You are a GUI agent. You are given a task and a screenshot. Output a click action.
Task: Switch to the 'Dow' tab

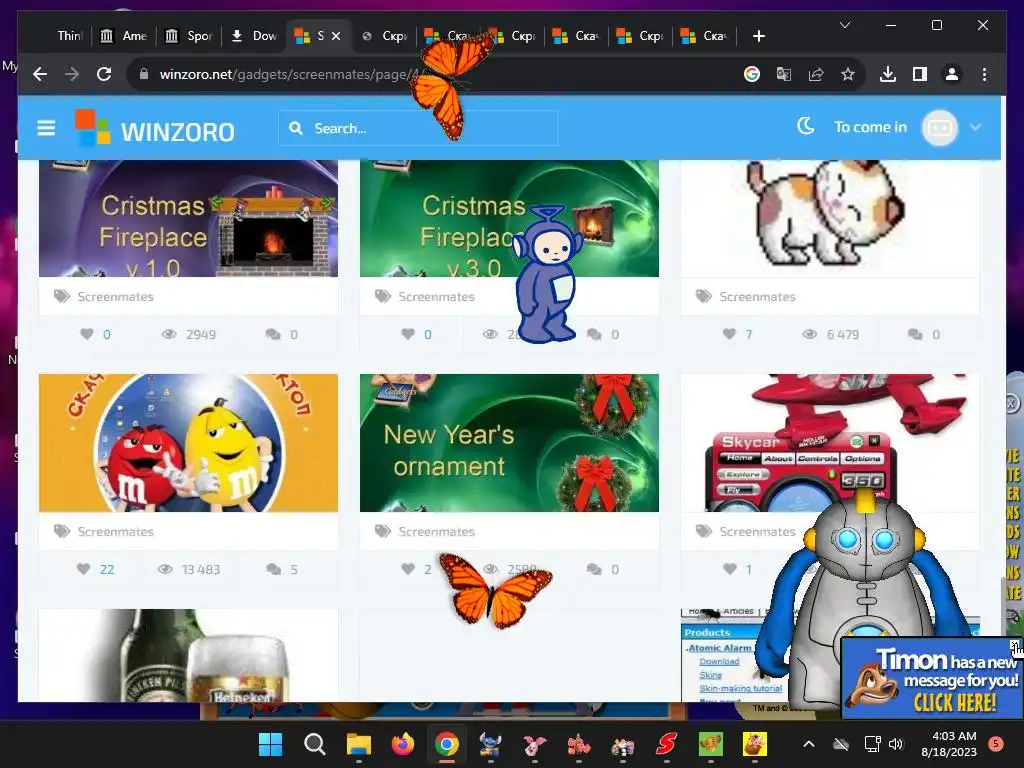(255, 36)
